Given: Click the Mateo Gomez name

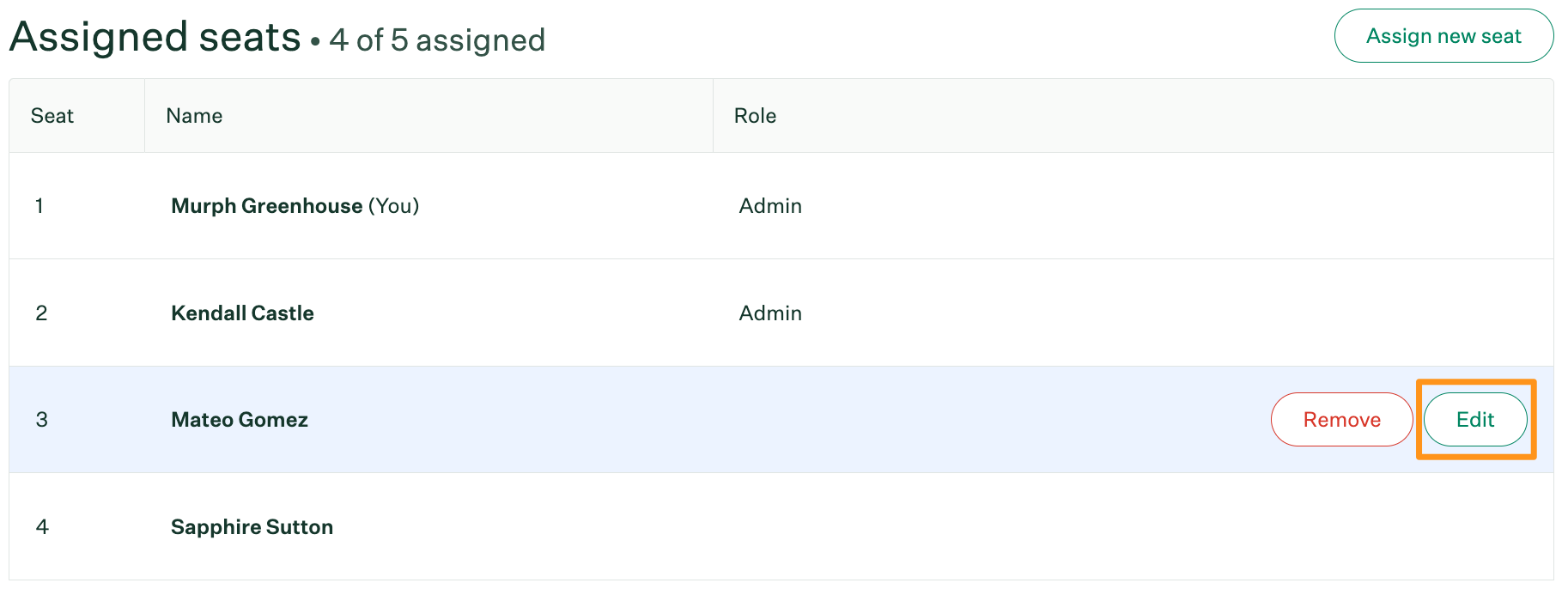Looking at the screenshot, I should point(240,420).
